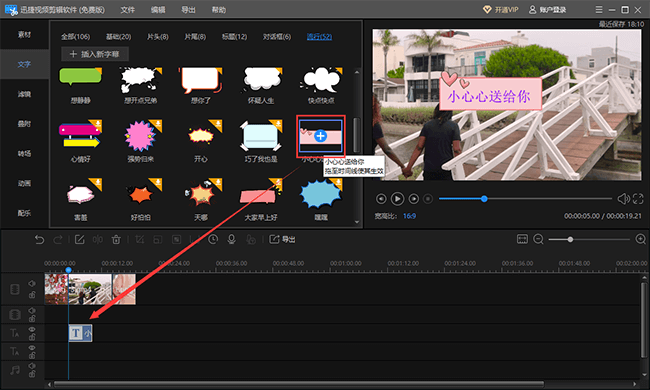Switch to 素材 sidebar panel
Image resolution: width=650 pixels, height=390 pixels.
tap(24, 34)
